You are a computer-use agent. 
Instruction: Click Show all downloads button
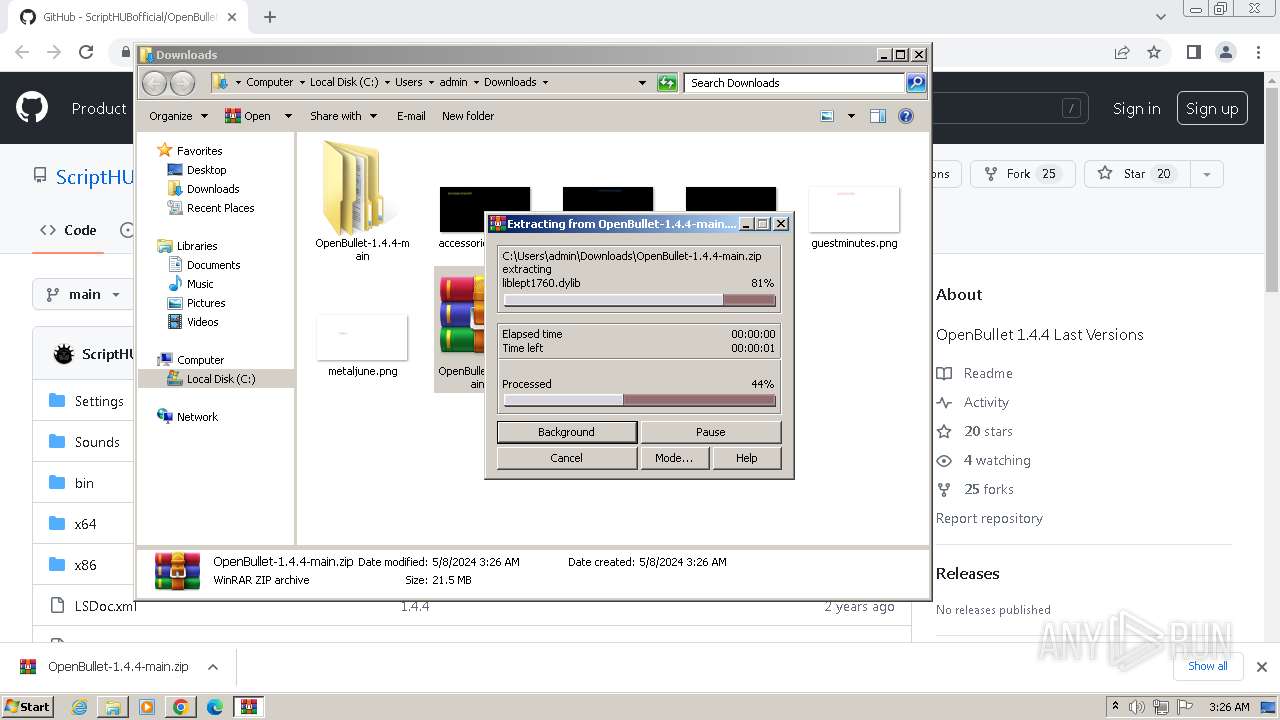[1207, 666]
